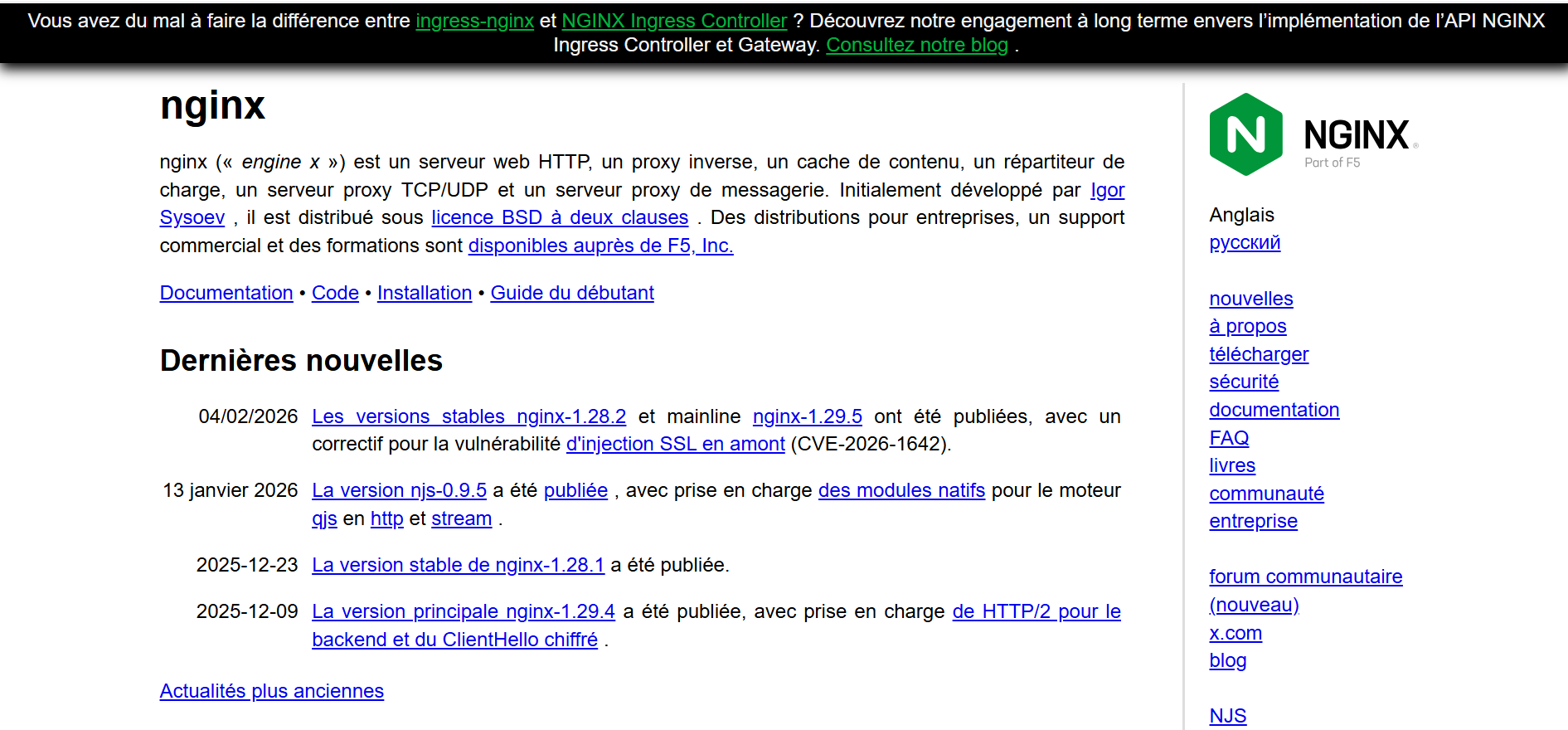The height and width of the screenshot is (730, 1568).
Task: Open sidebar 'documentation' menu link
Action: coord(1274,410)
